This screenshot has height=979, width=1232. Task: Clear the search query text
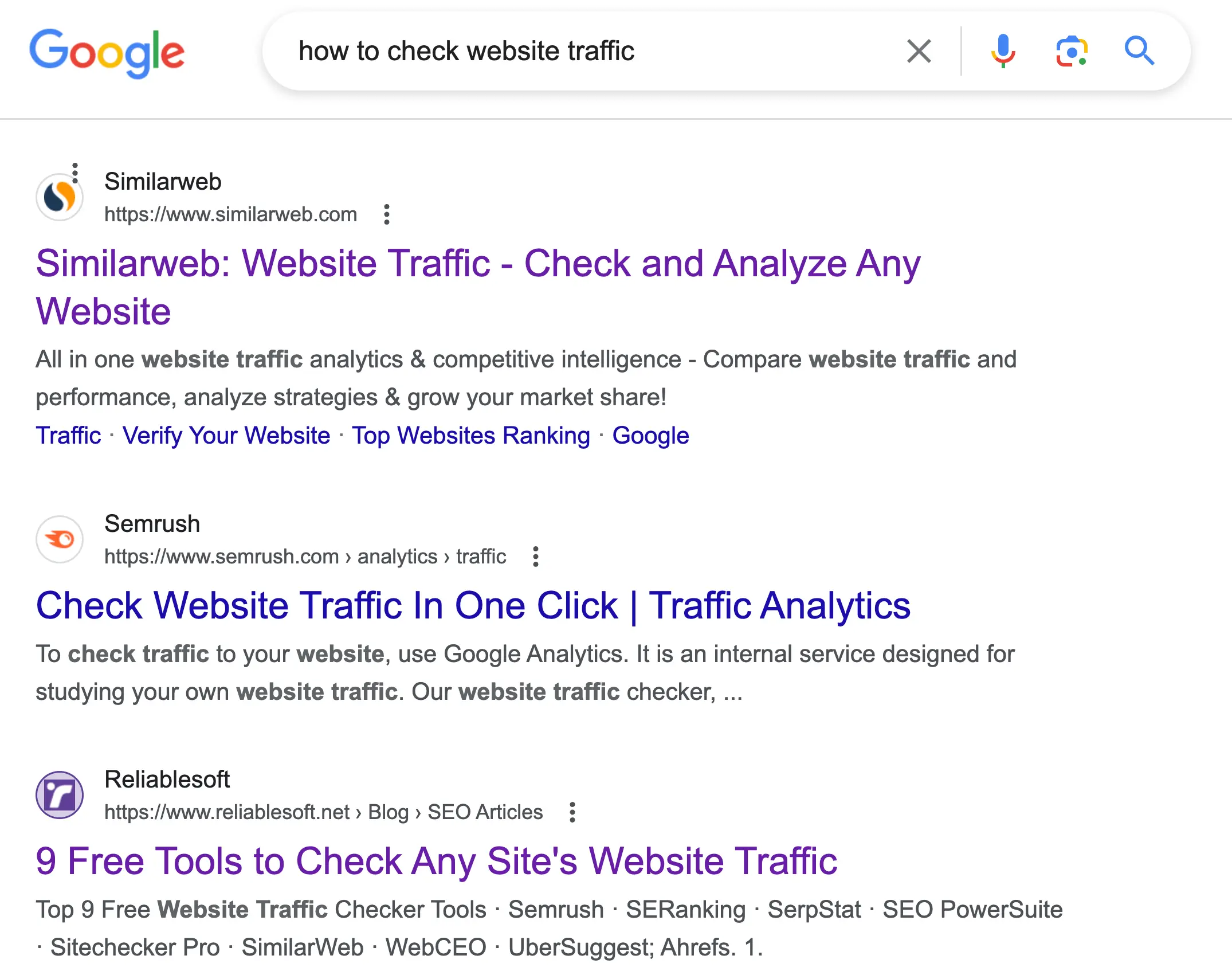click(x=919, y=51)
